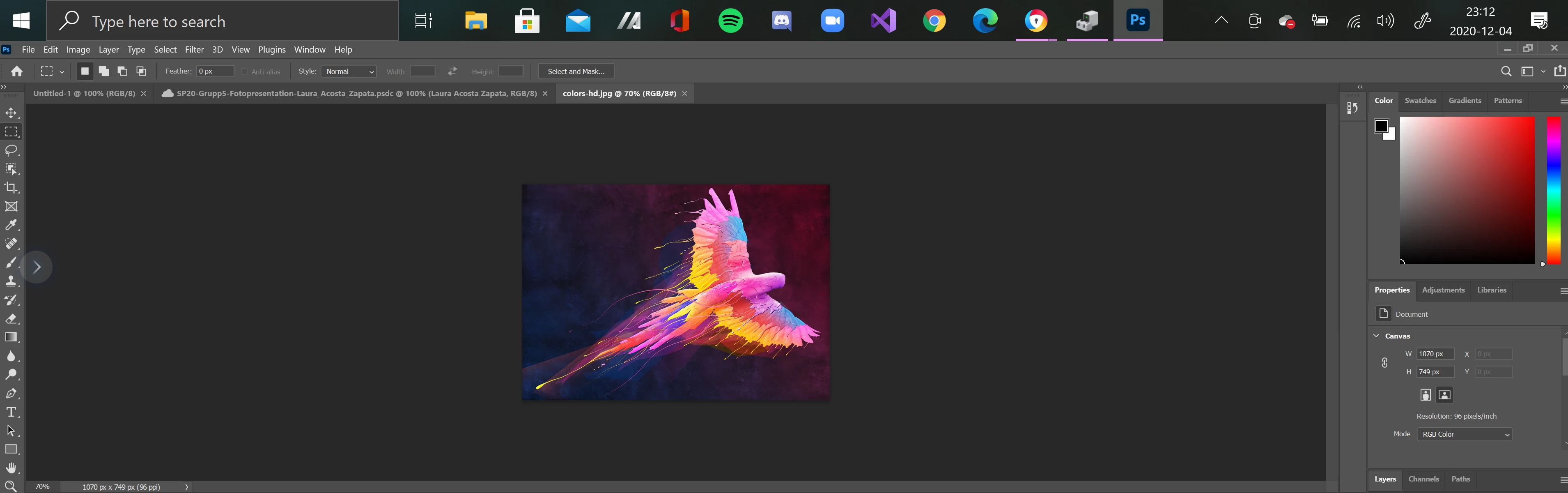
Task: Set canvas to landscape orientation
Action: [x=1444, y=395]
